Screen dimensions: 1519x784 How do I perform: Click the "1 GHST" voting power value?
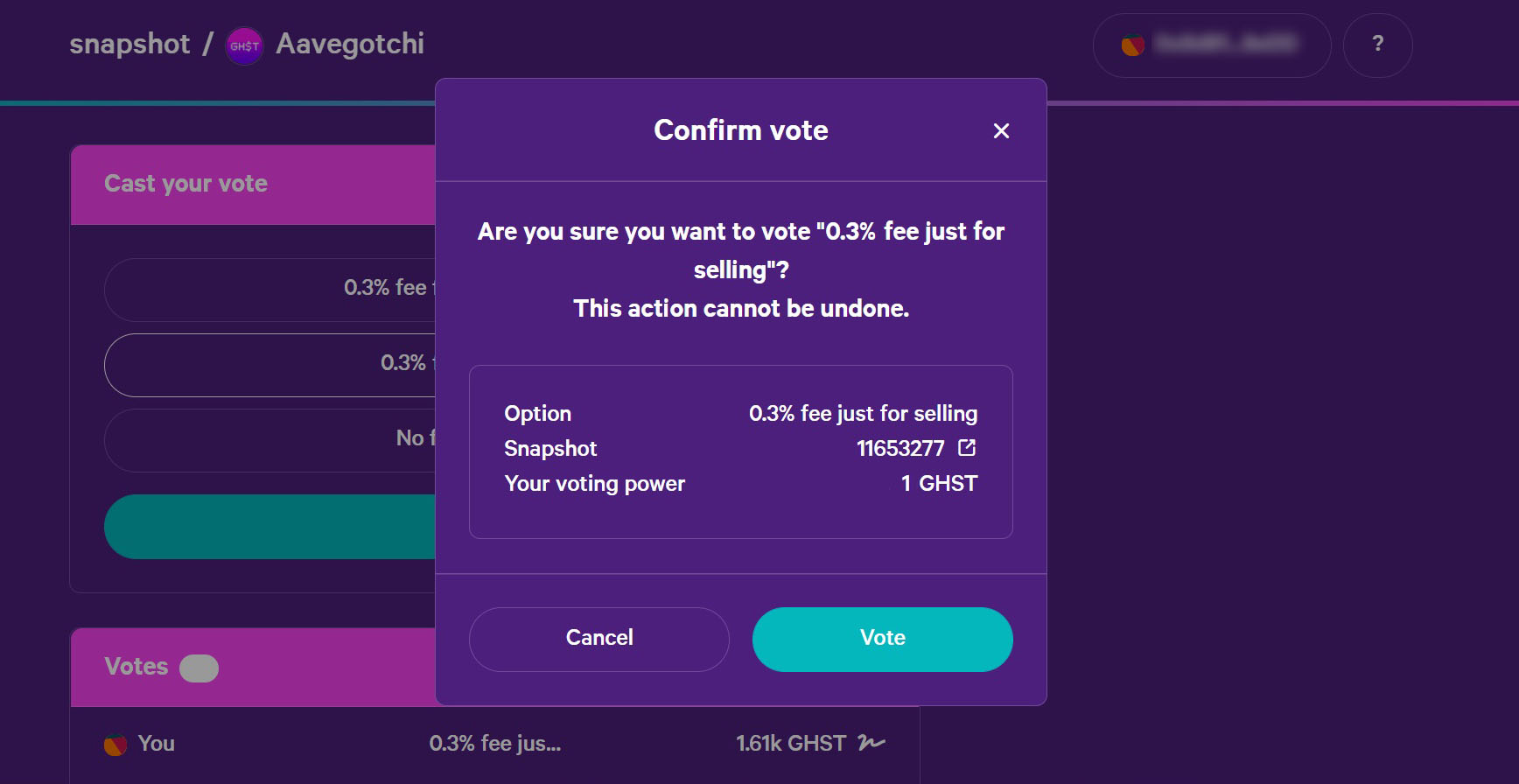coord(938,483)
